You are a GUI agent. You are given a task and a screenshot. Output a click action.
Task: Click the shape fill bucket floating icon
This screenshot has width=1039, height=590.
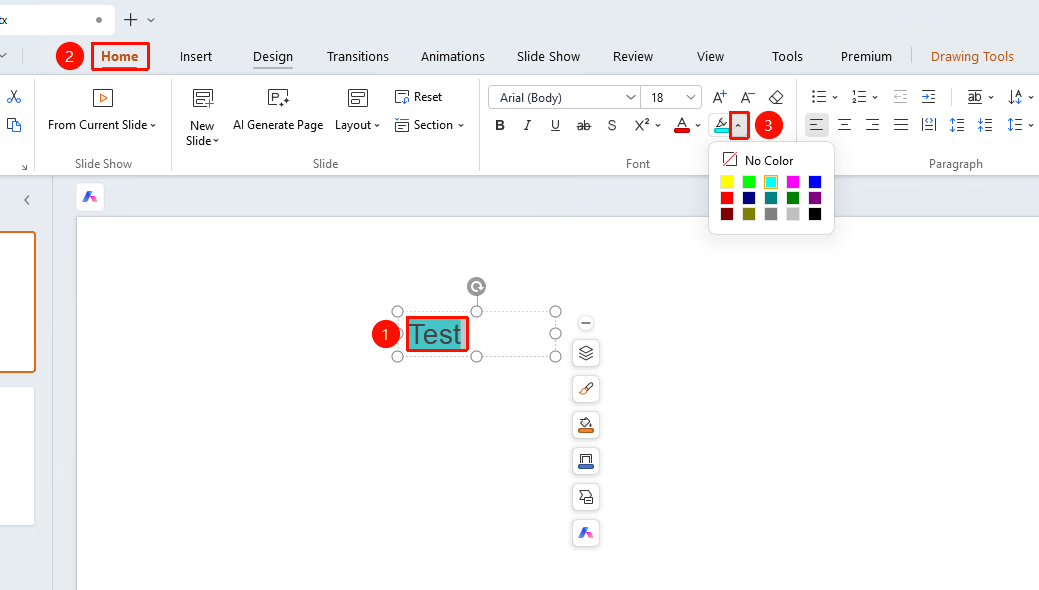click(586, 424)
